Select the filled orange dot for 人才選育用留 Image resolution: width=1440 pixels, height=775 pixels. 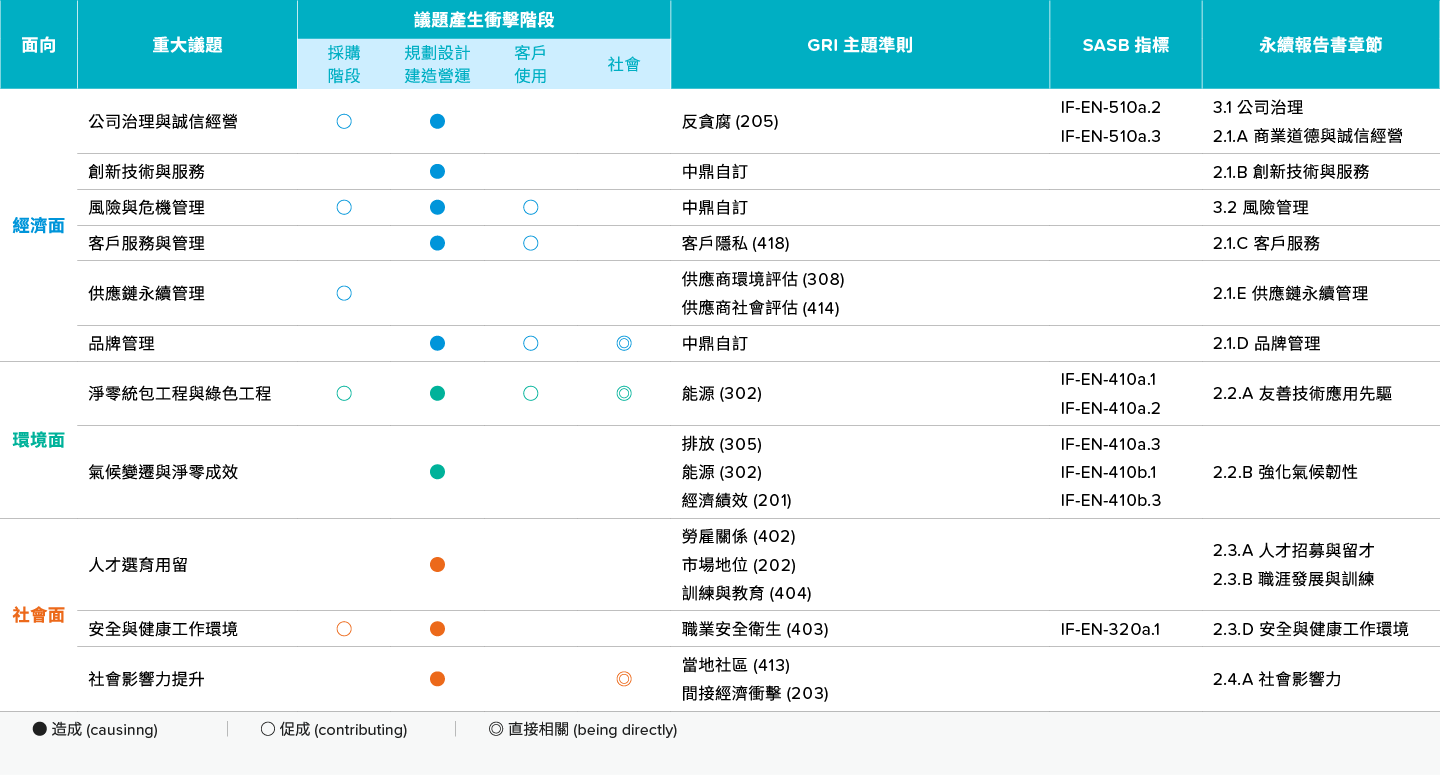coord(437,565)
